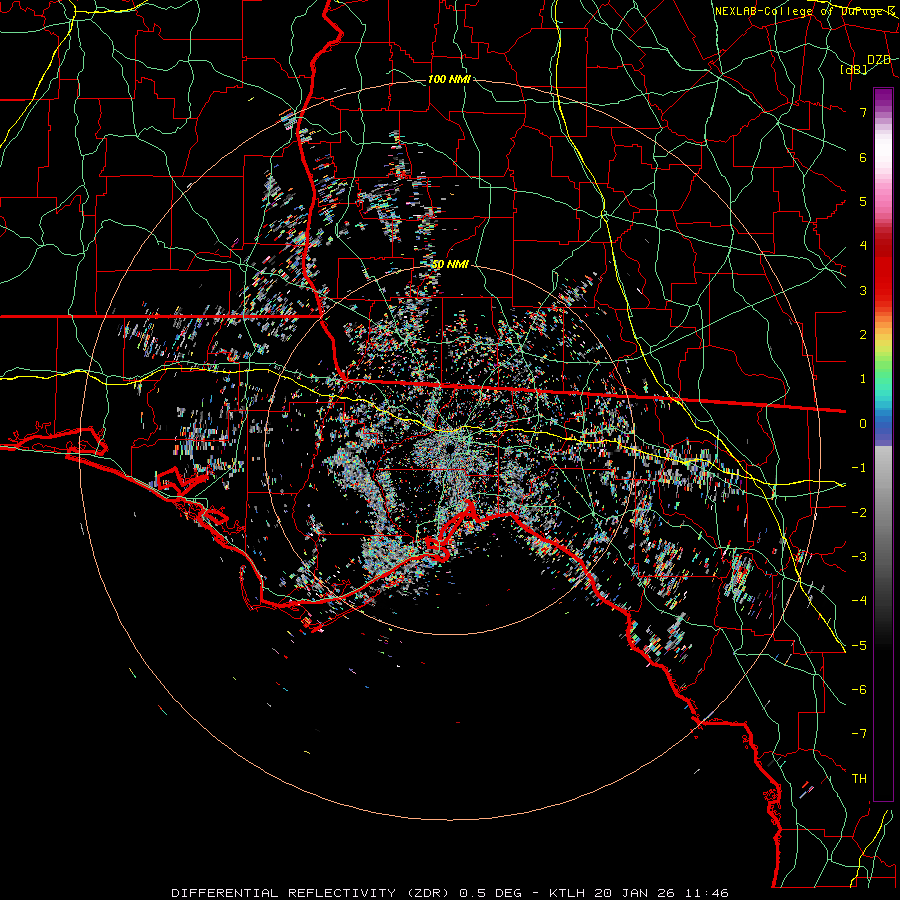Click the -1 dB label on color scale
This screenshot has width=900, height=900.
tap(859, 468)
